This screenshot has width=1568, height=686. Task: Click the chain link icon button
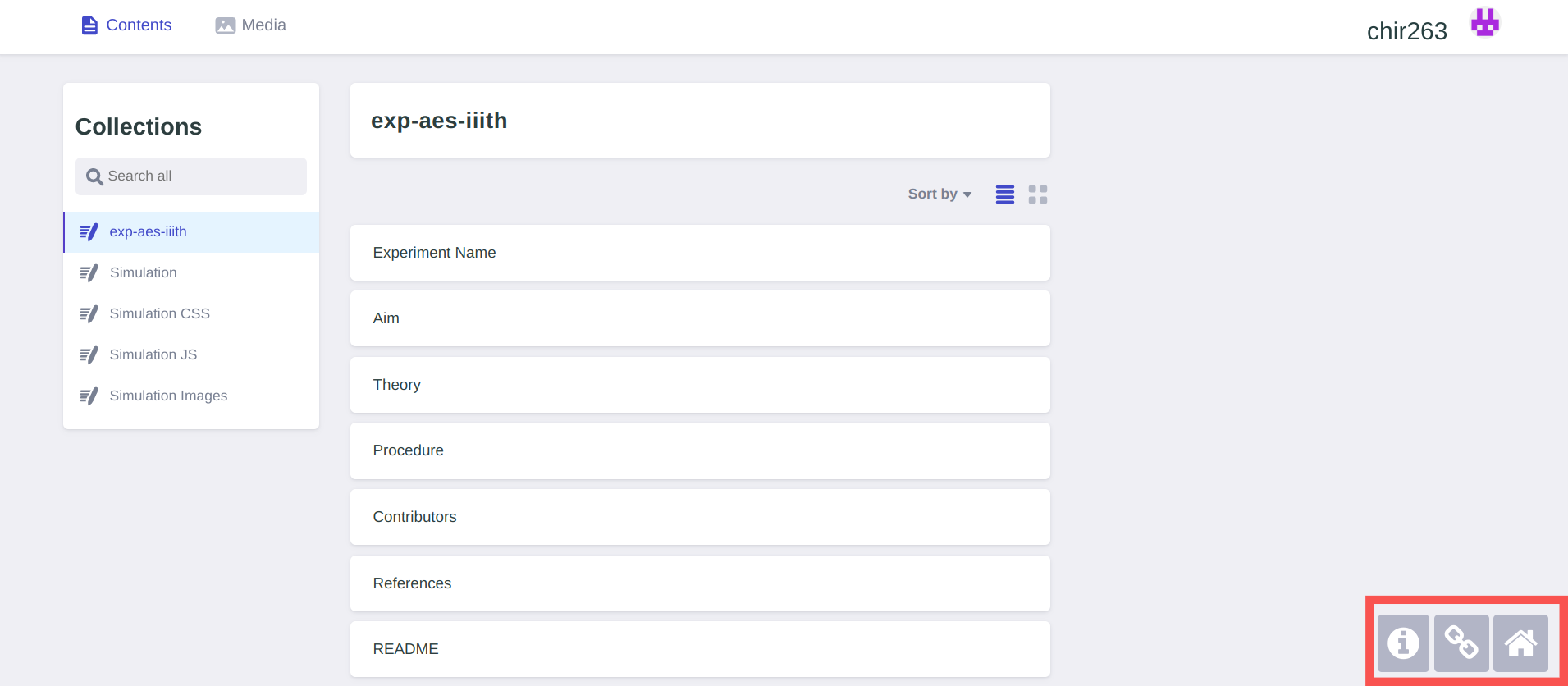[1461, 643]
